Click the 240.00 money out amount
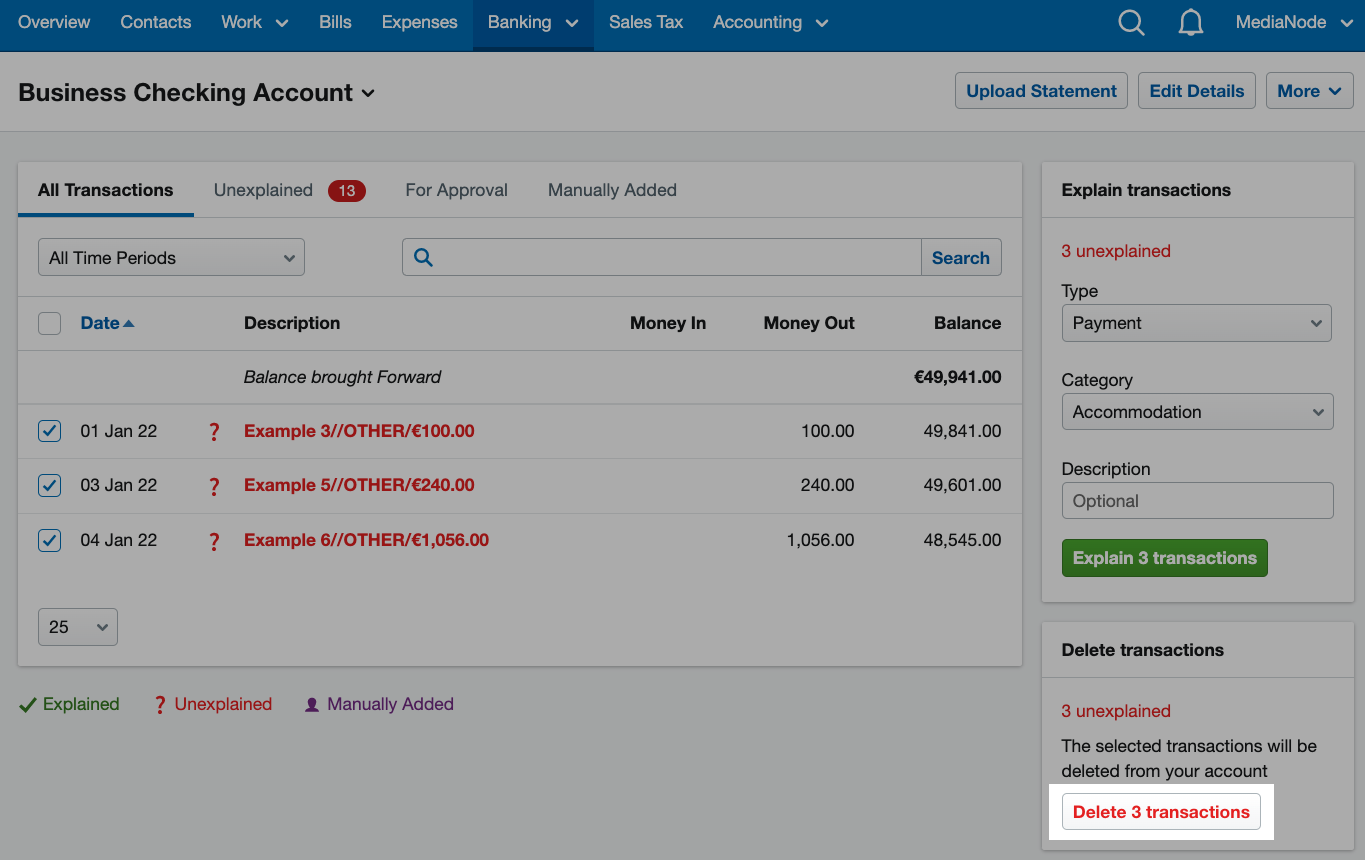The width and height of the screenshot is (1365, 860). click(828, 485)
